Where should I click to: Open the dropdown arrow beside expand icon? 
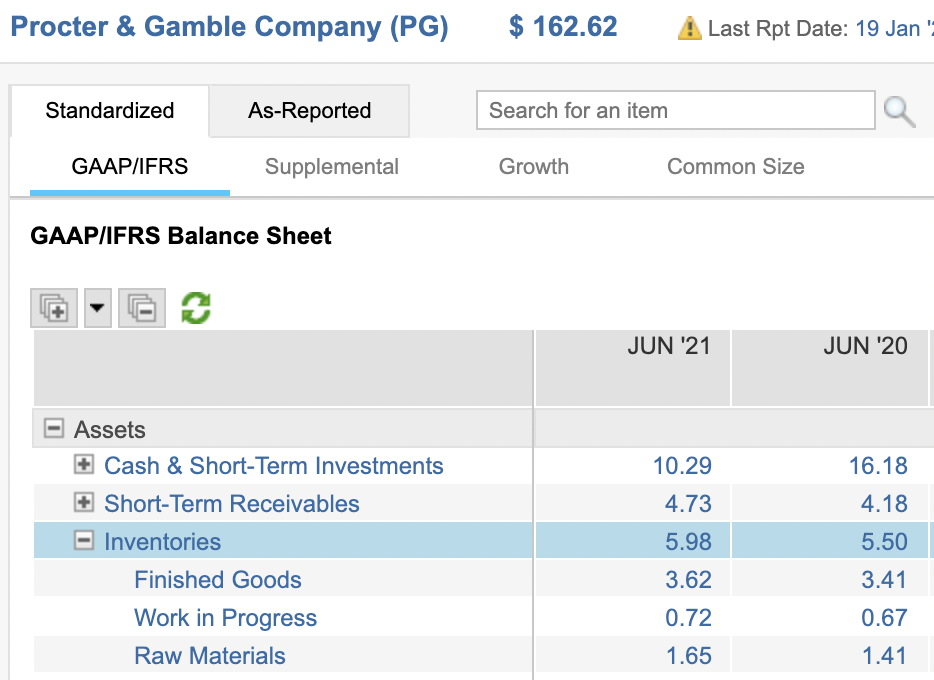(96, 308)
